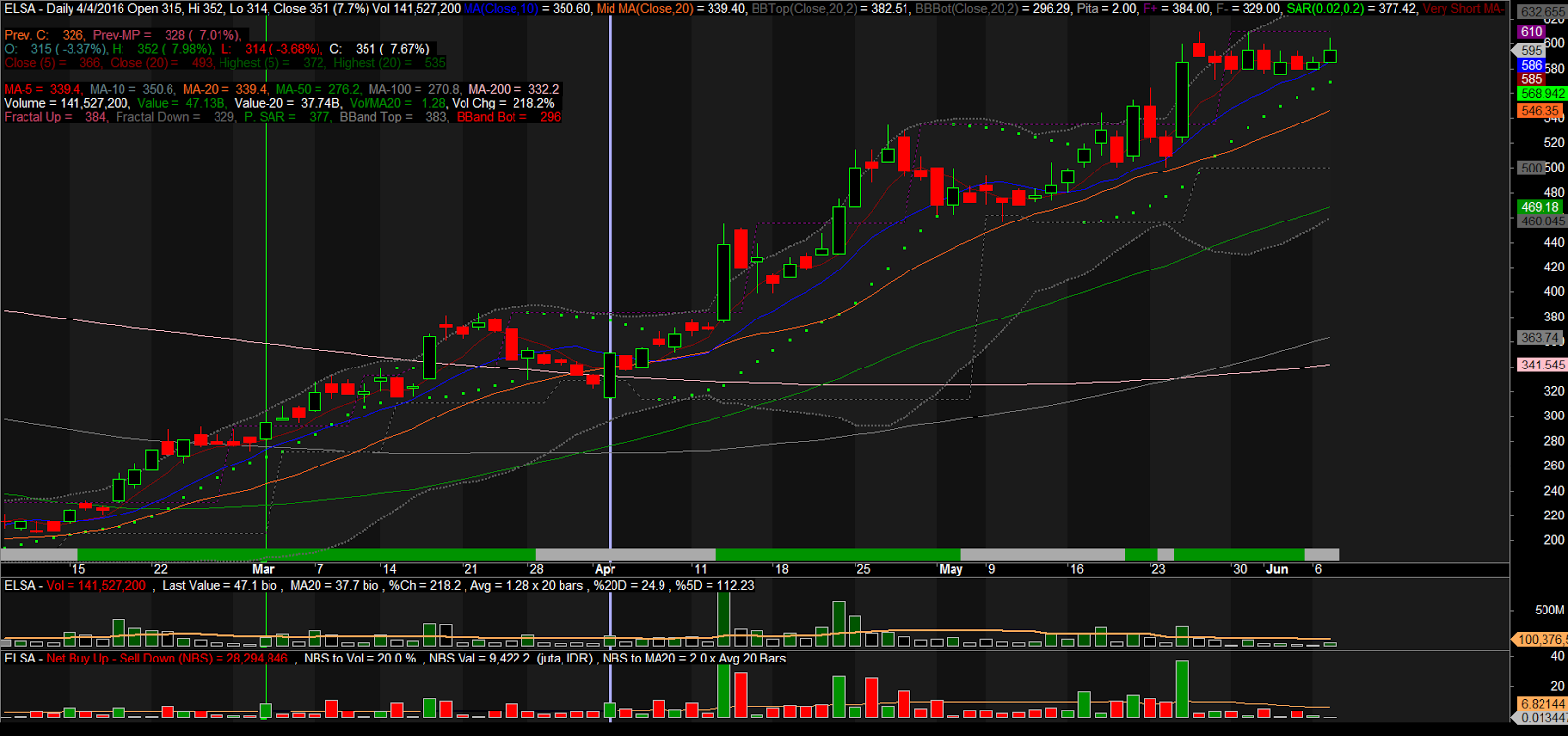
Task: Click the 'ELSA - Daily 4/4/2016' chart title
Action: (x=64, y=9)
